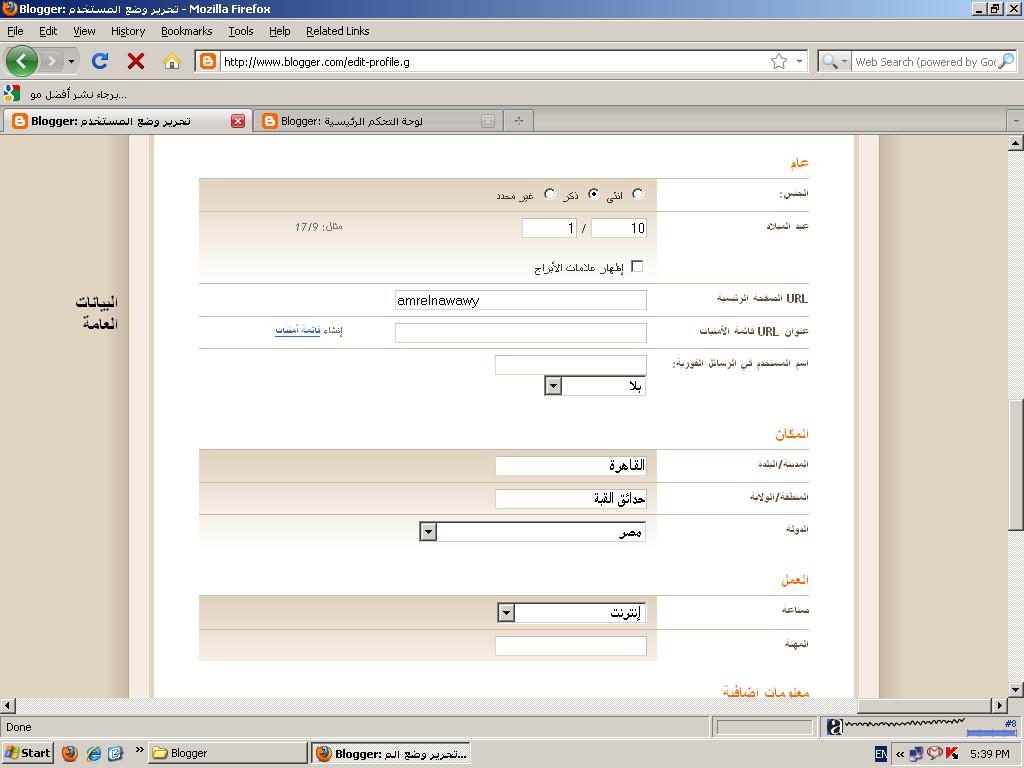The height and width of the screenshot is (768, 1024).
Task: Open the Tools menu
Action: click(240, 31)
